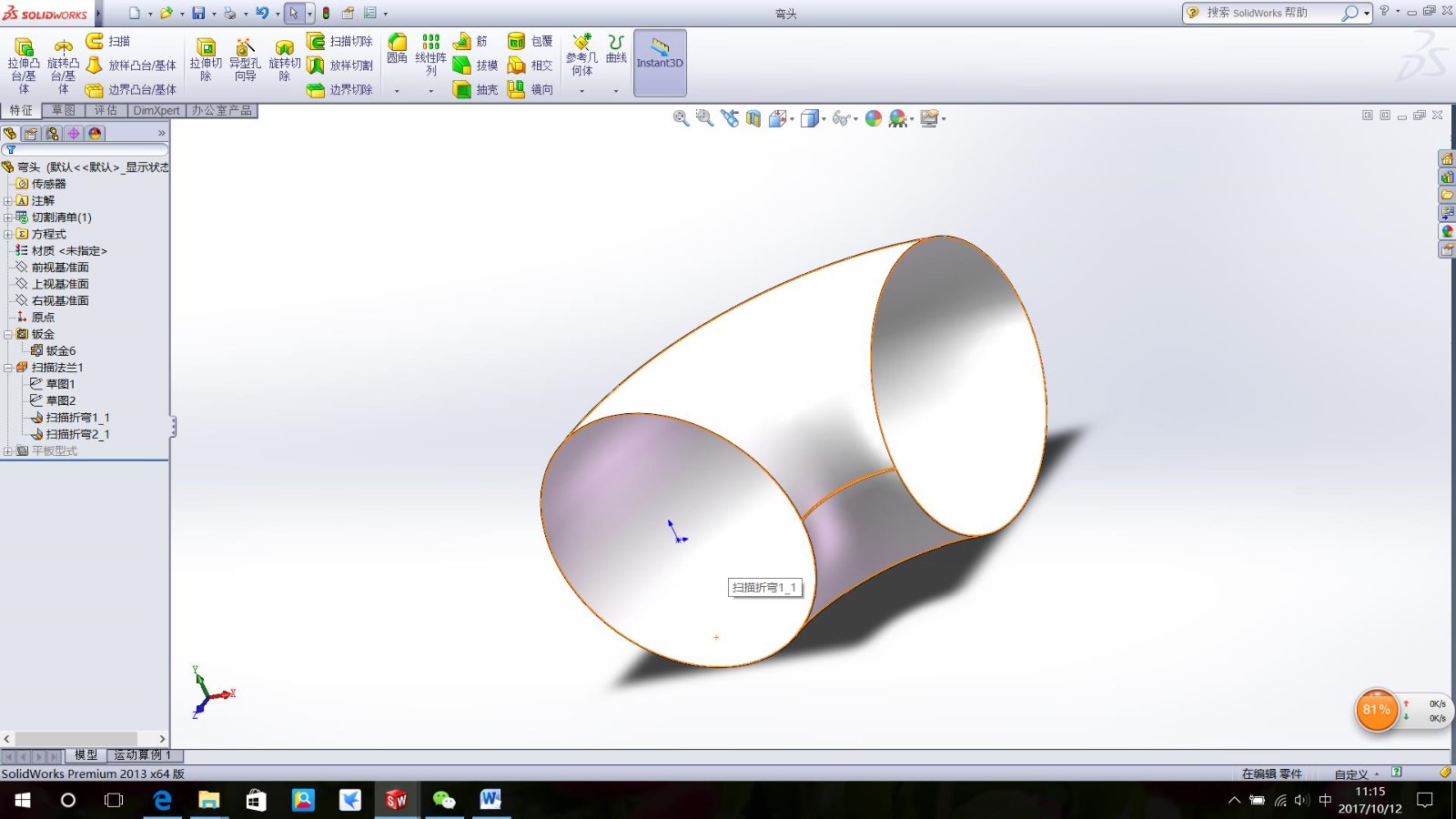Click the Zoom to Area icon

click(x=704, y=118)
